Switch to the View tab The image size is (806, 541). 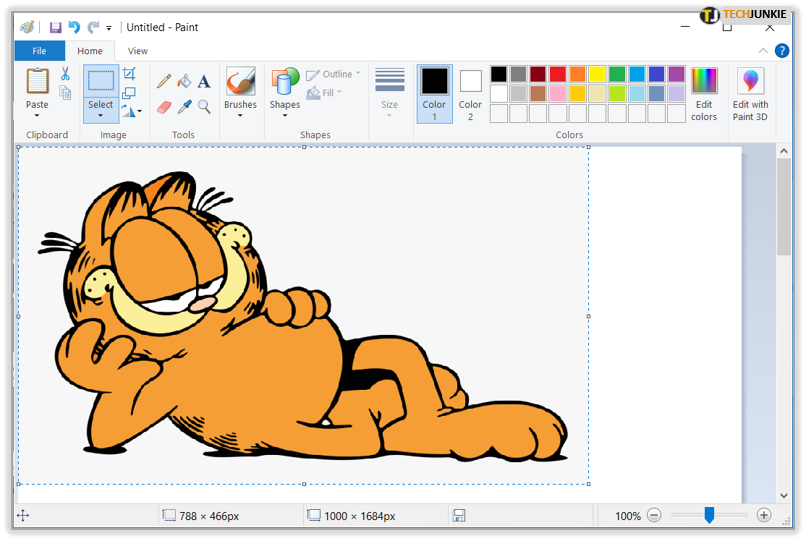click(138, 51)
